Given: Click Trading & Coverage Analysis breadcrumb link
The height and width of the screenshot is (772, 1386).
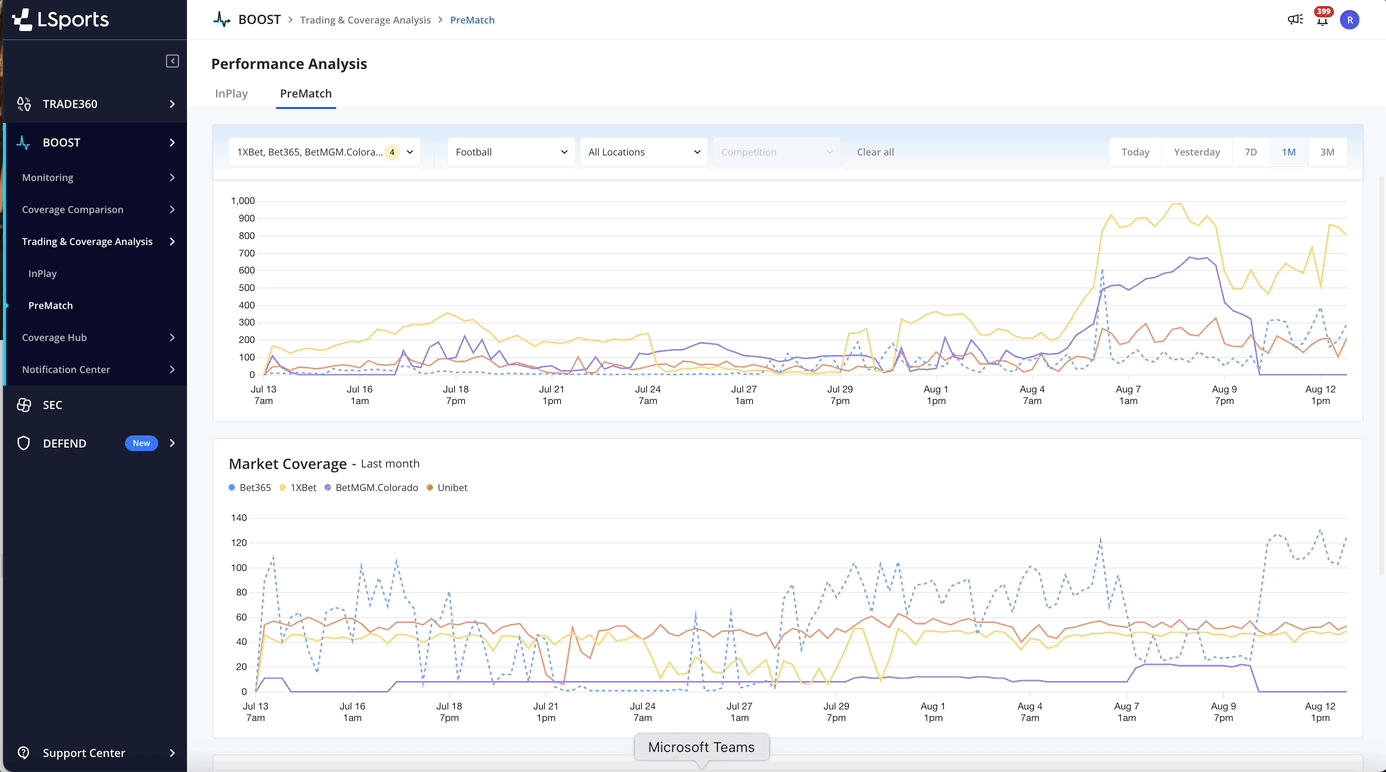Looking at the screenshot, I should pyautogui.click(x=365, y=20).
